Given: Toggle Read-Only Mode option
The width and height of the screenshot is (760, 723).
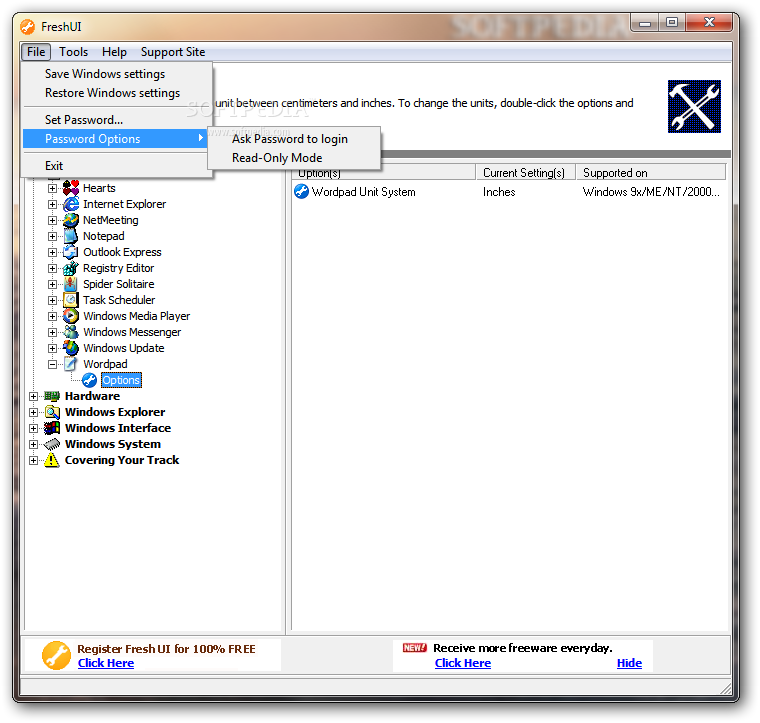Looking at the screenshot, I should click(294, 158).
